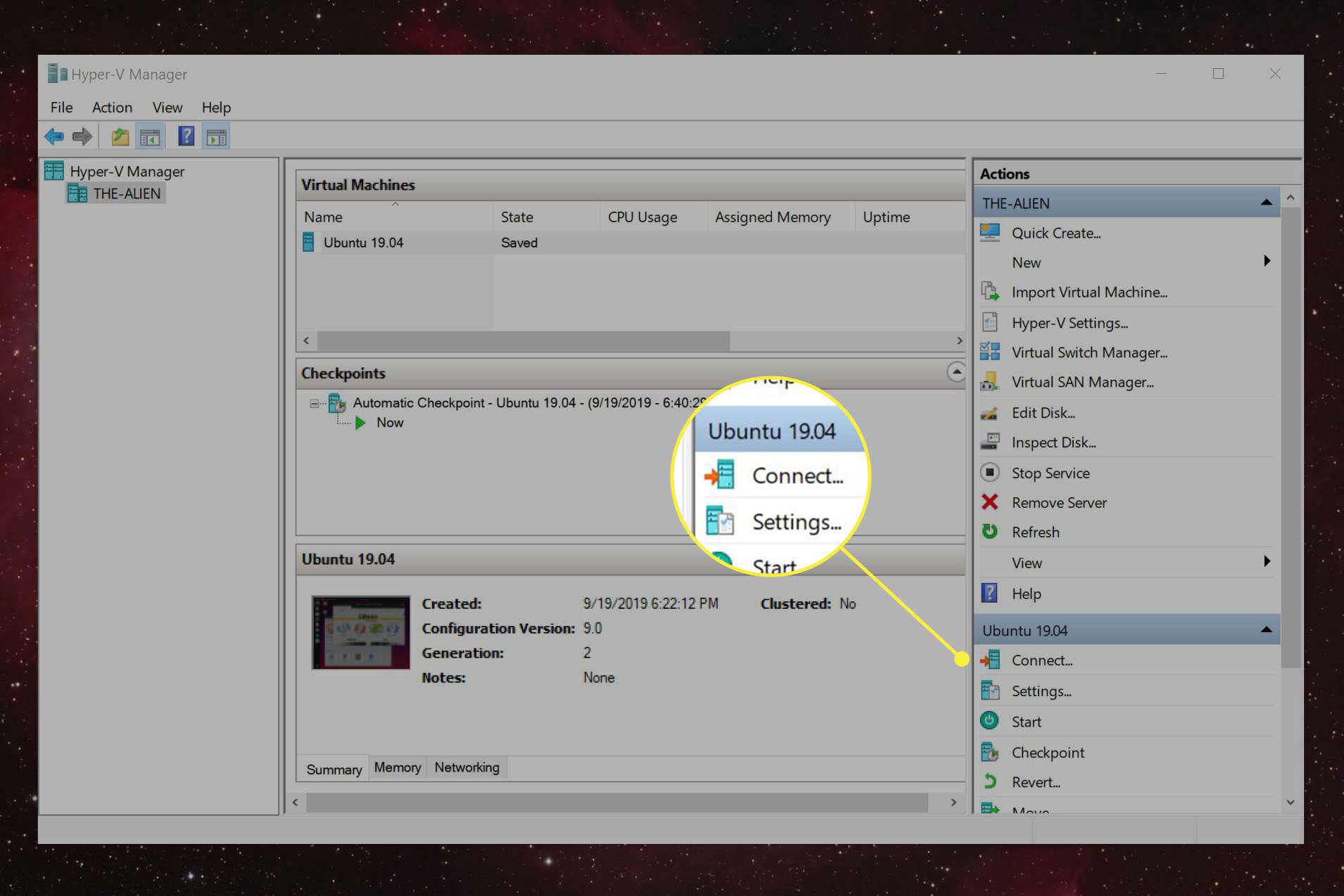Click Virtual Machines list scroll right arrow

point(959,340)
